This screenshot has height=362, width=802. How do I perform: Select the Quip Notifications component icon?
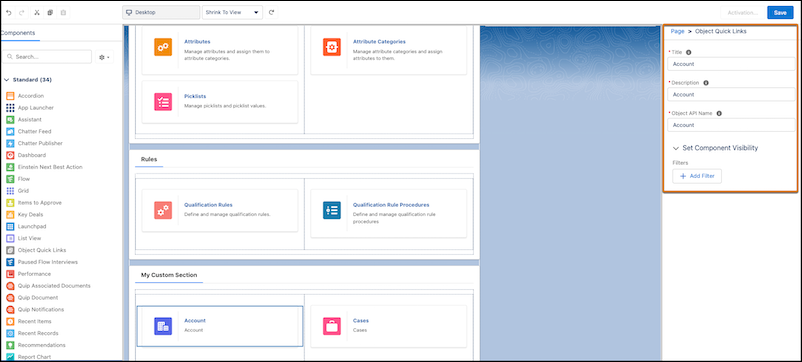(10, 309)
